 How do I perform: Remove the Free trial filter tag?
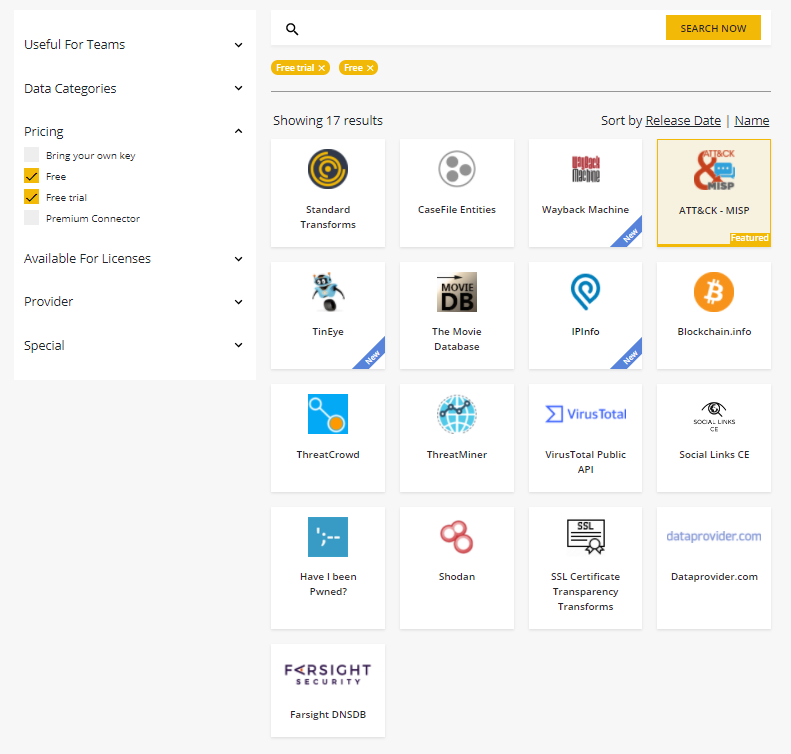[x=322, y=68]
